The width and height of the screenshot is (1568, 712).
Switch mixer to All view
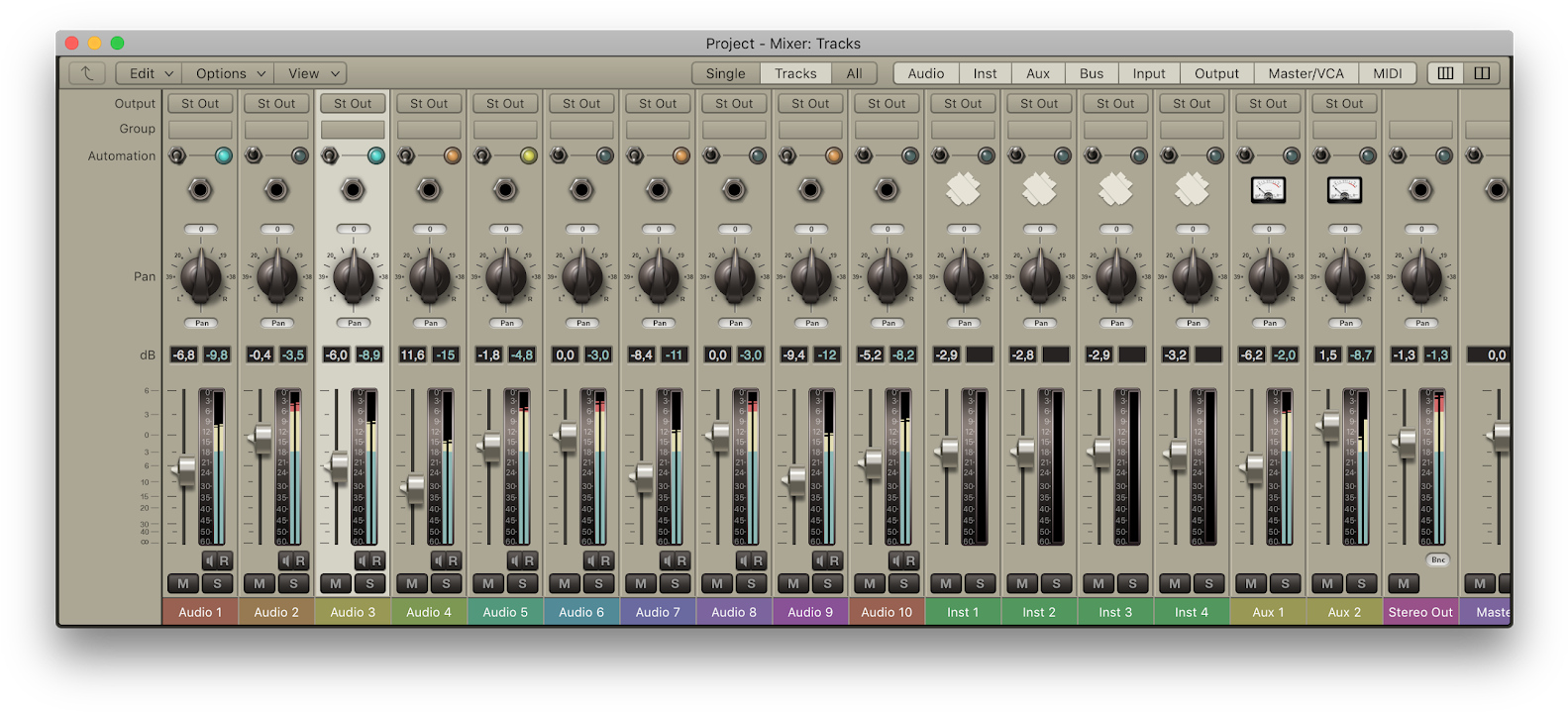click(854, 73)
